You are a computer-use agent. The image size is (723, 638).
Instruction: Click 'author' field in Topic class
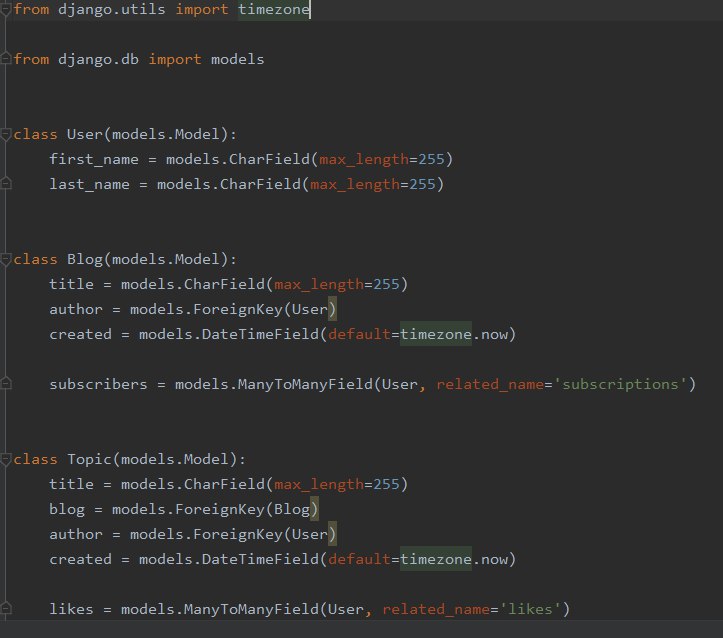(76, 534)
